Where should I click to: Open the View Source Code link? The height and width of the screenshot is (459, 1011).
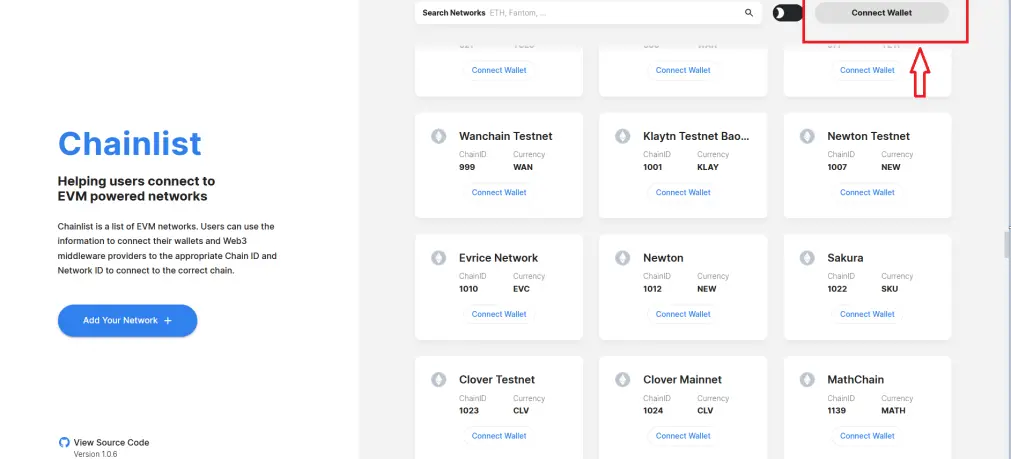(111, 442)
